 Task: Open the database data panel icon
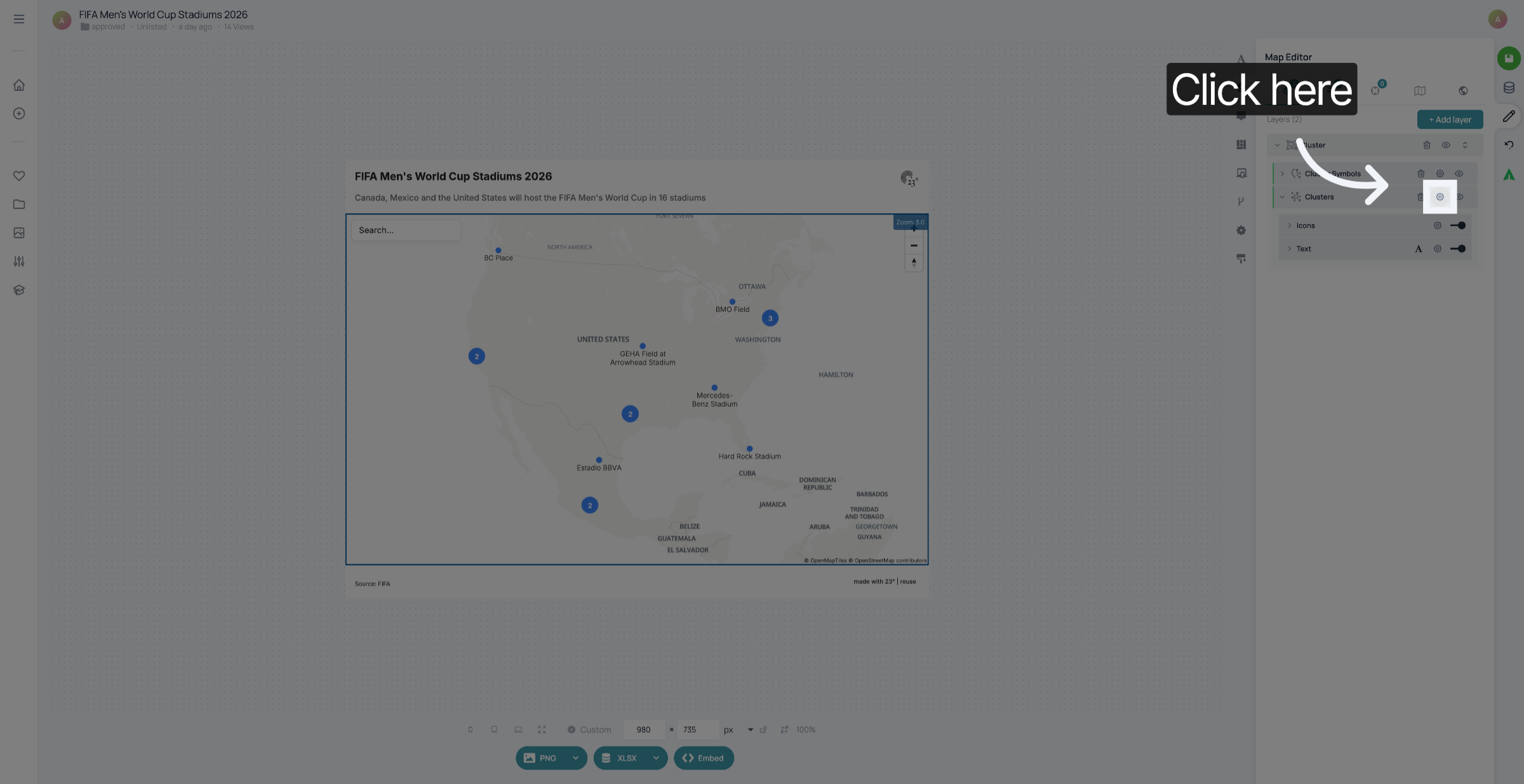pyautogui.click(x=1509, y=88)
